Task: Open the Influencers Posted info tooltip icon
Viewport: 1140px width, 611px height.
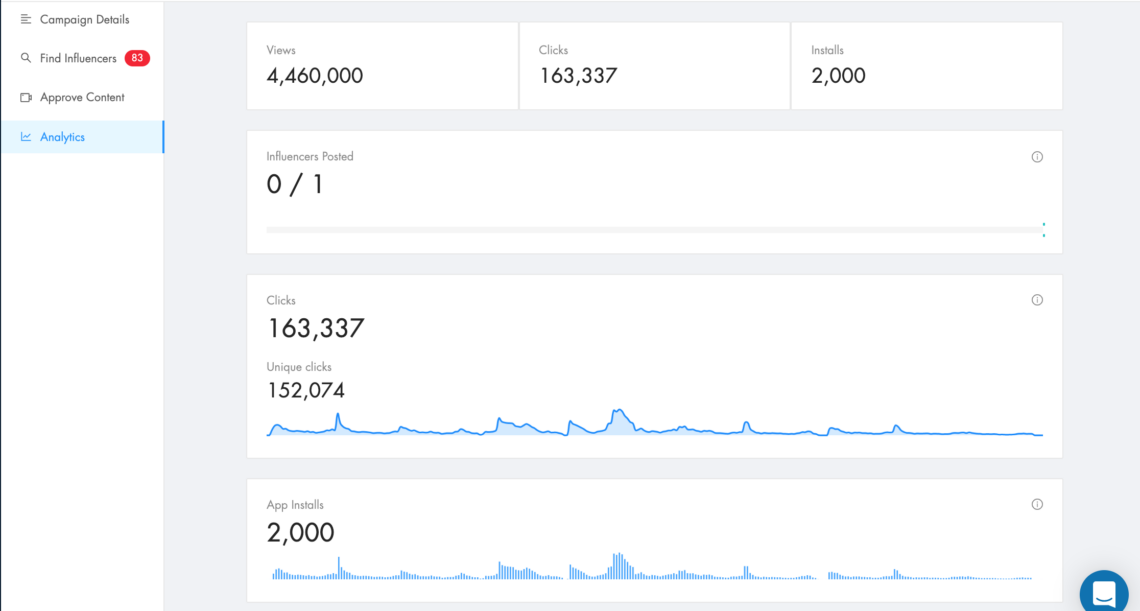Action: pos(1037,156)
